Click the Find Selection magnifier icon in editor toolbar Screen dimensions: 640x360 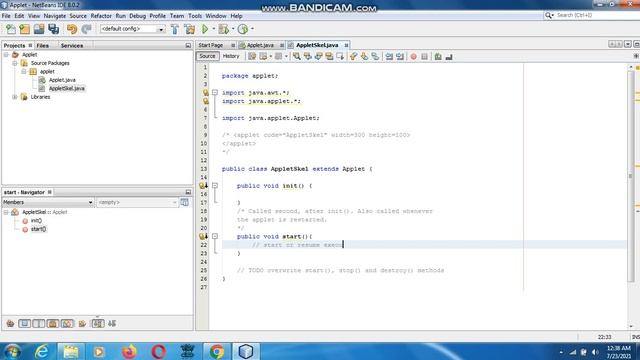point(297,56)
